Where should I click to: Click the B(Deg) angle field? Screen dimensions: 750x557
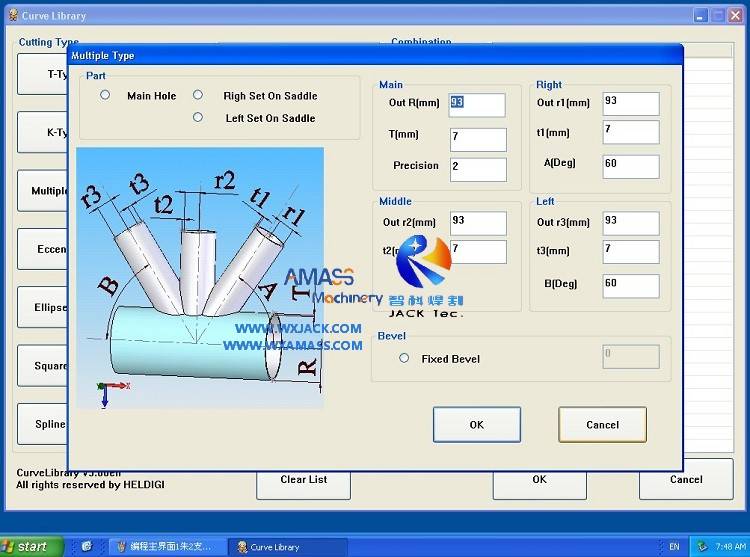pos(631,286)
